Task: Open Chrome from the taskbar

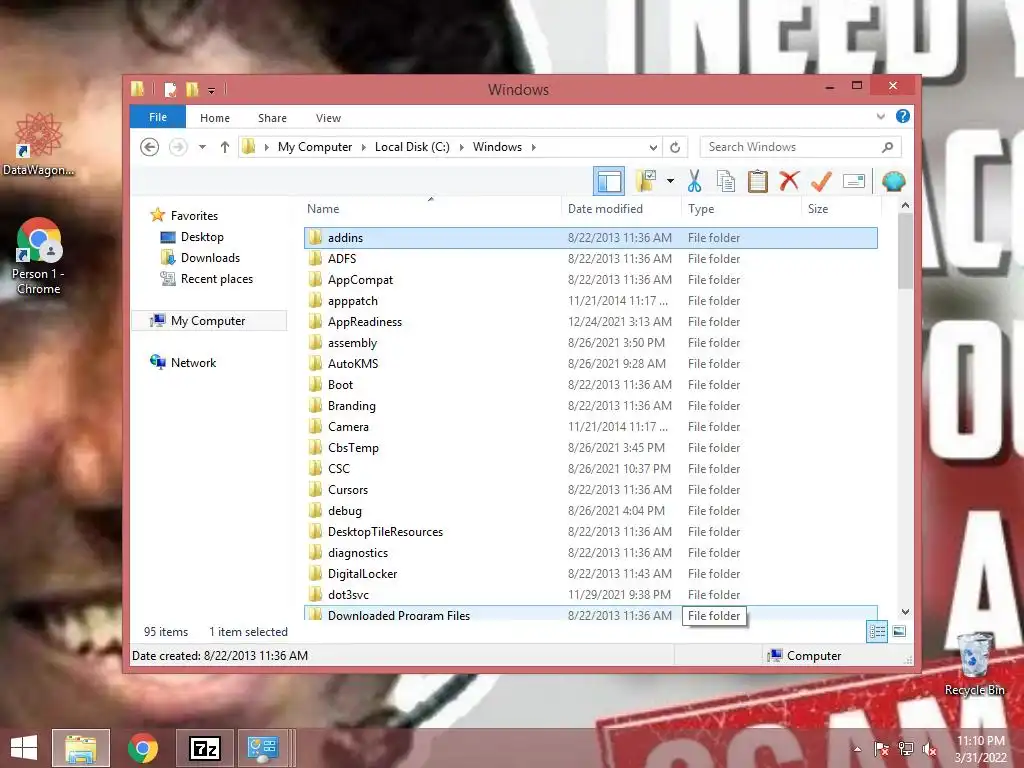Action: [x=143, y=748]
